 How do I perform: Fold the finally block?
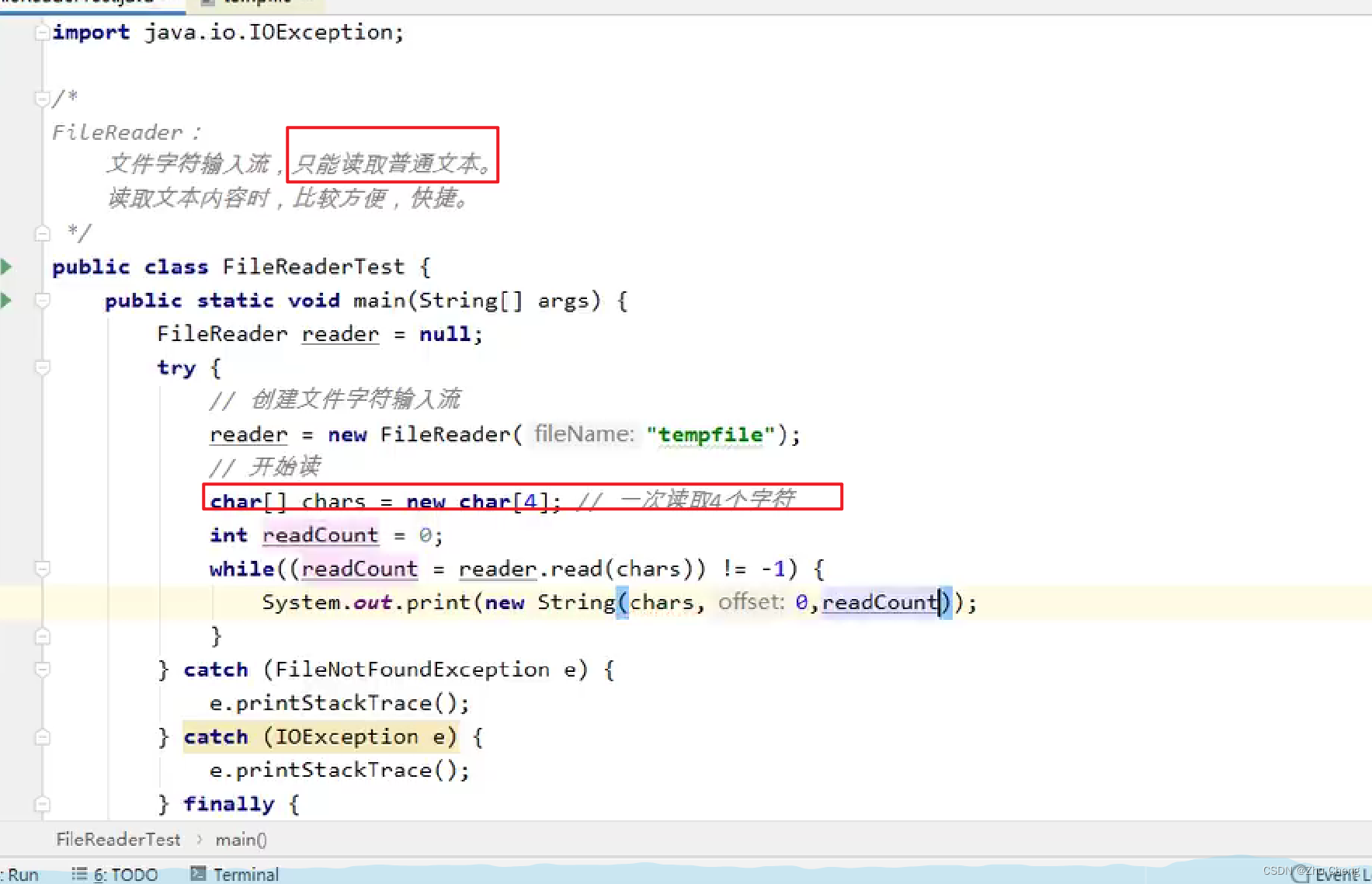click(43, 804)
